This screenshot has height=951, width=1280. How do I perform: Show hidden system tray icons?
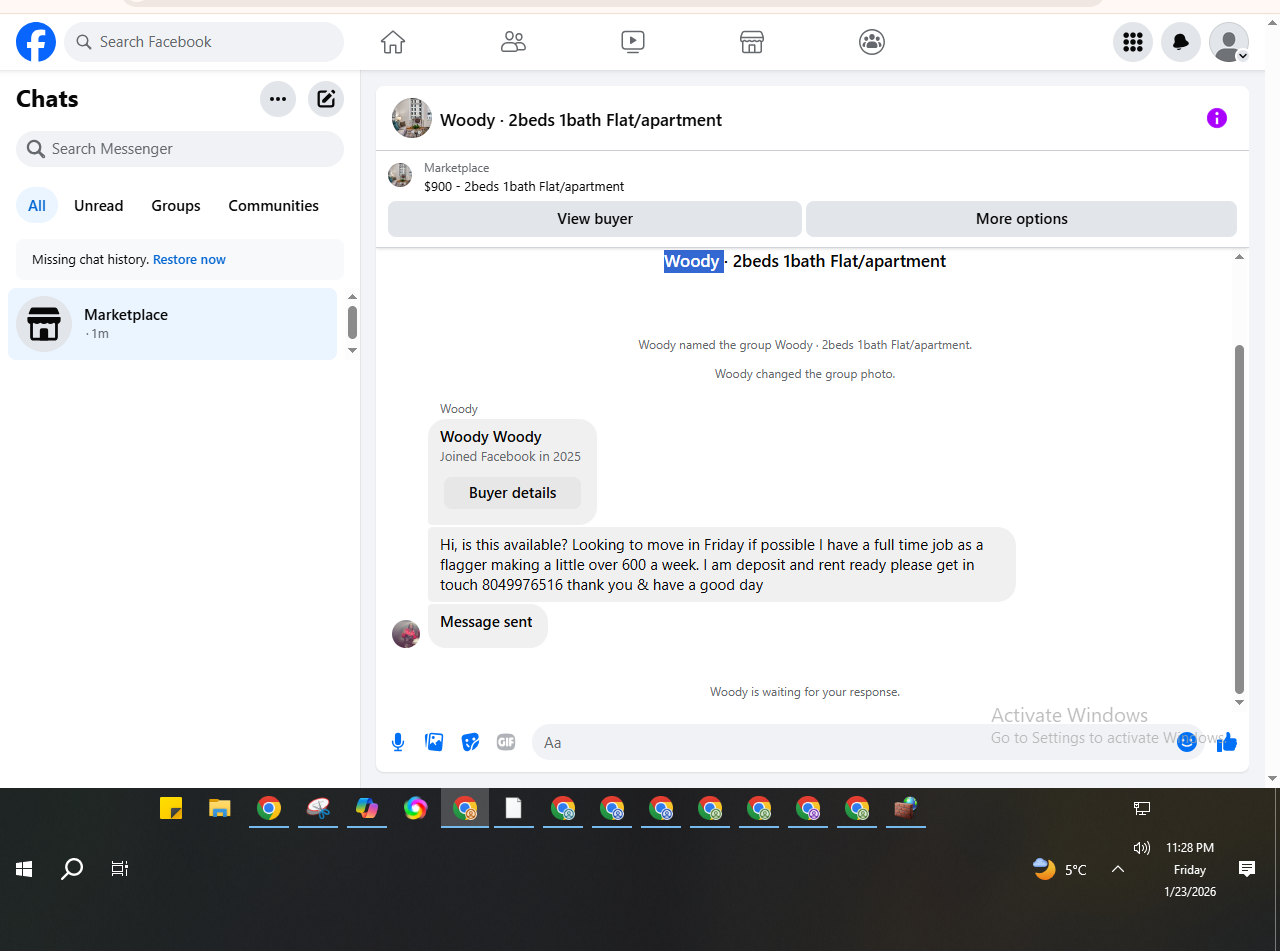click(x=1118, y=869)
